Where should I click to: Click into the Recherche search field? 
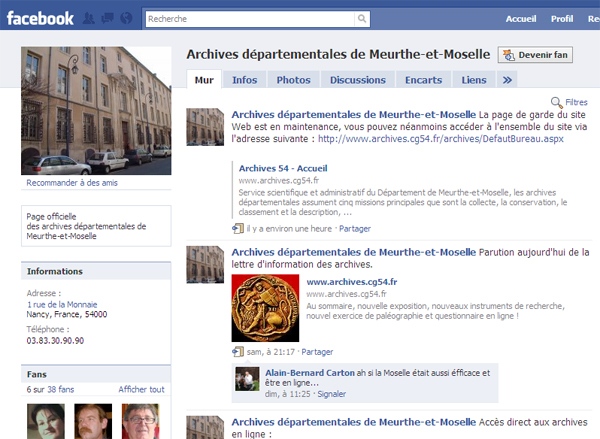click(250, 19)
